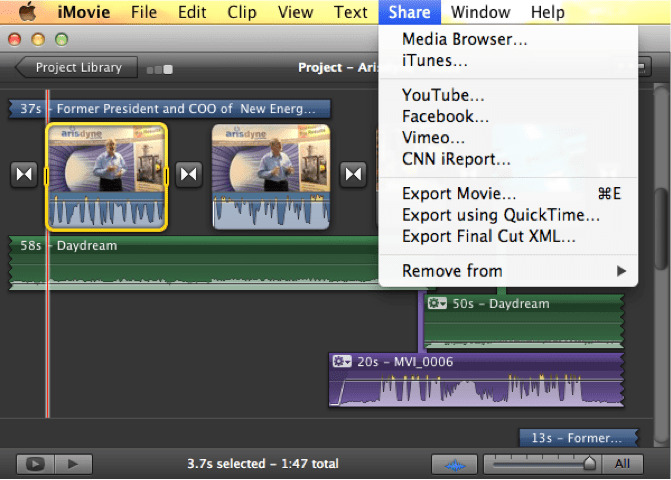Click the 3.7s selected – 1:47 total status
This screenshot has width=671, height=480.
pyautogui.click(x=263, y=464)
